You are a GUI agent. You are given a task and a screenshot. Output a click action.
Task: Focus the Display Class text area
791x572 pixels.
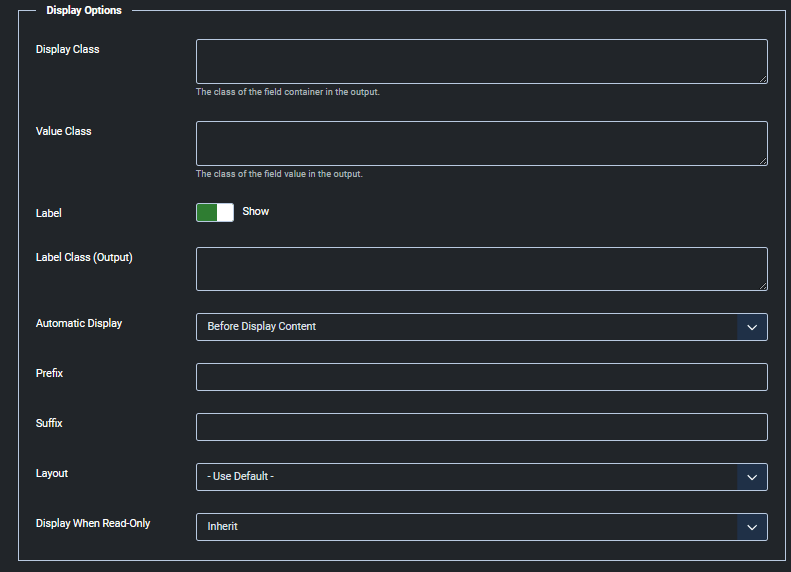(481, 61)
